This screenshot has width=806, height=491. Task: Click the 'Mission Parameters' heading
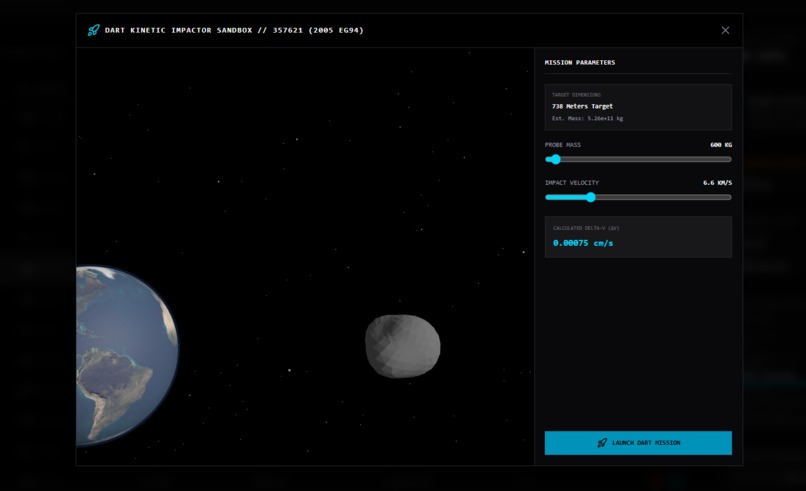580,63
